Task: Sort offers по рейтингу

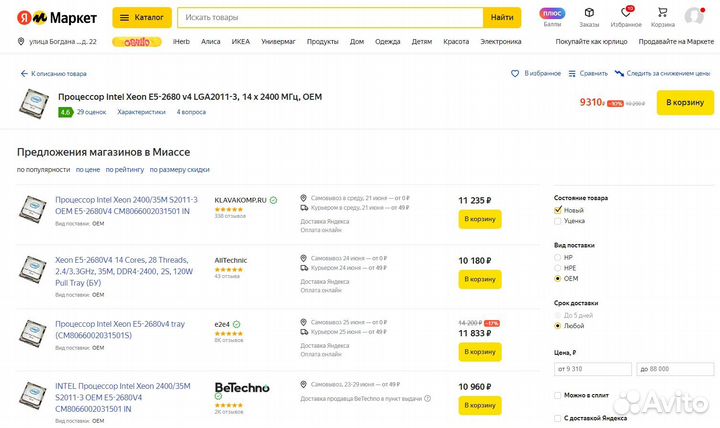Action: click(x=125, y=169)
